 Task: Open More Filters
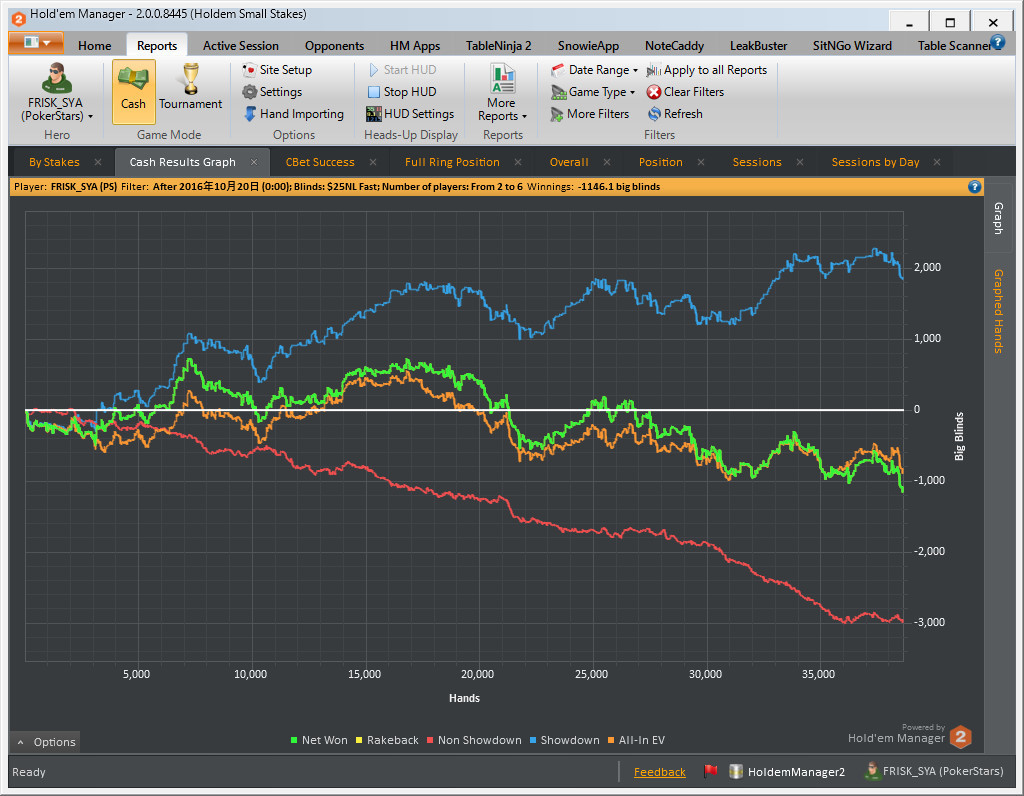pos(590,114)
